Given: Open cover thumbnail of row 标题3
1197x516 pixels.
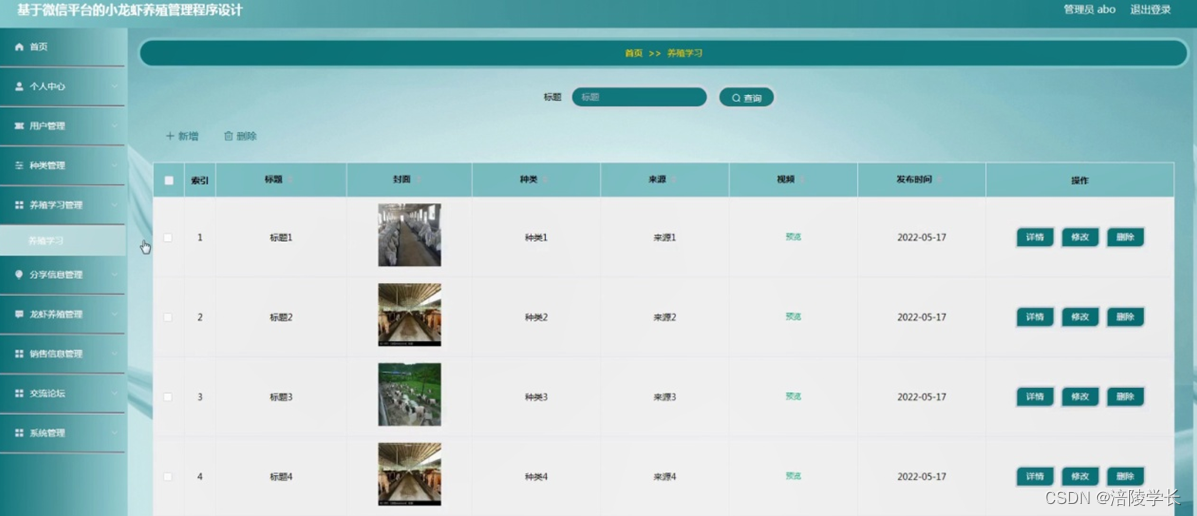Looking at the screenshot, I should click(x=409, y=395).
